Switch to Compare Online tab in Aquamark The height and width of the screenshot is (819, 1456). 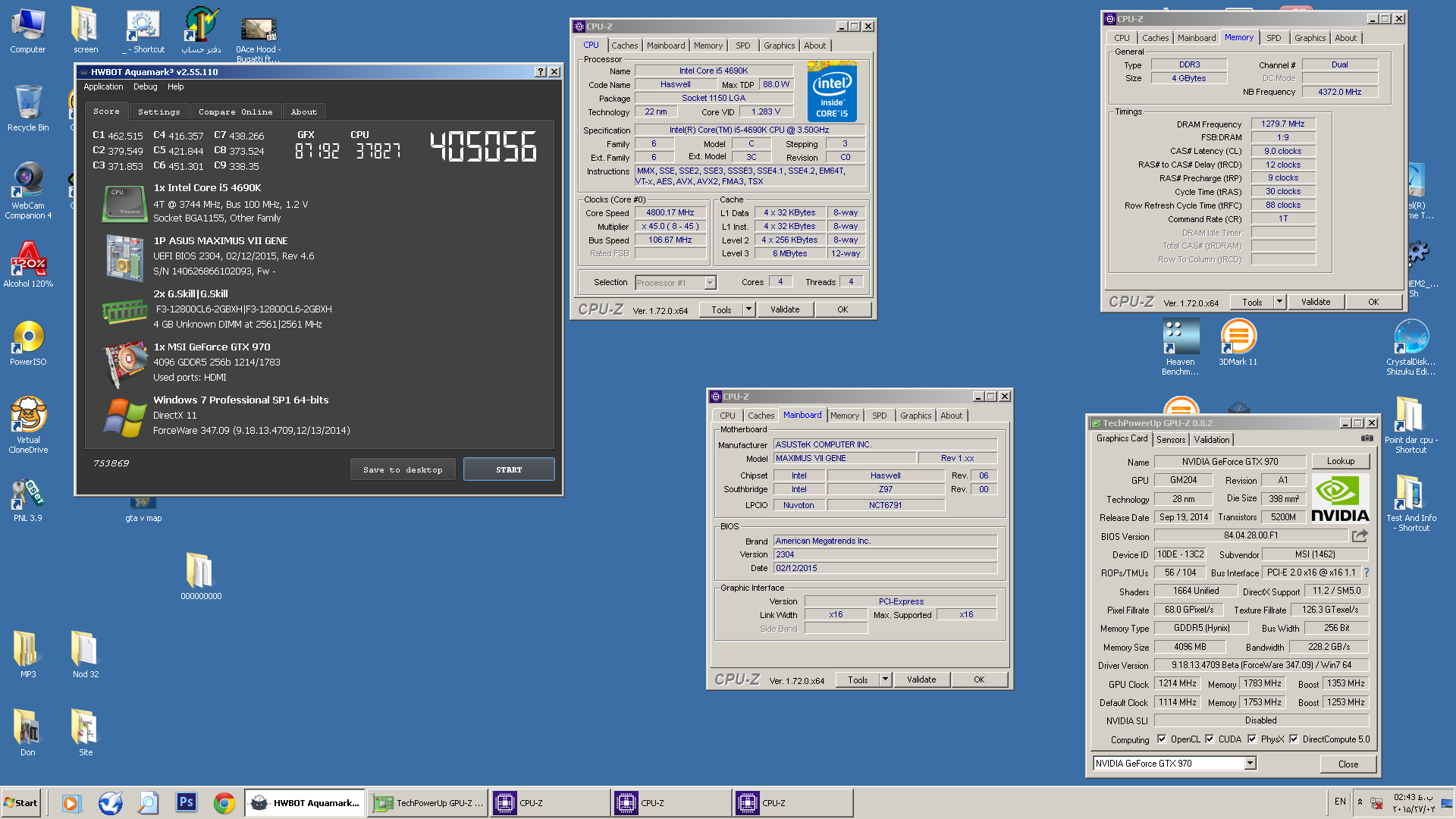tap(236, 111)
